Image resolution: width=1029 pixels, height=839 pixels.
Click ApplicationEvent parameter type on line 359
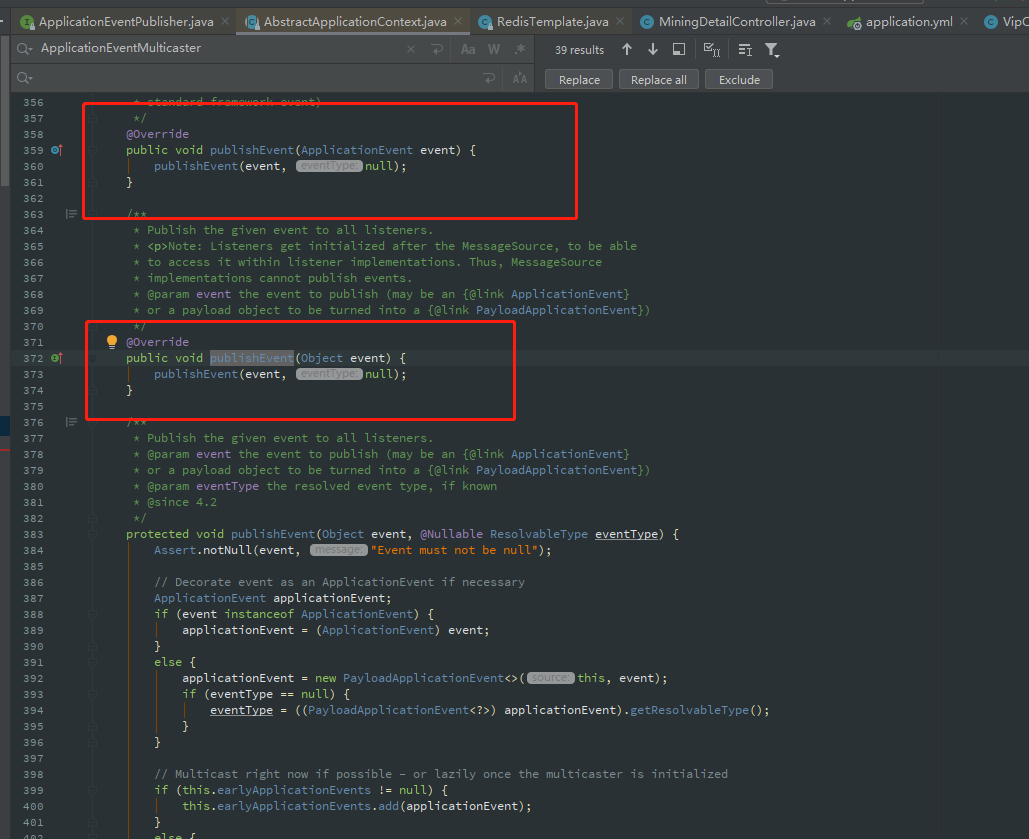coord(357,150)
